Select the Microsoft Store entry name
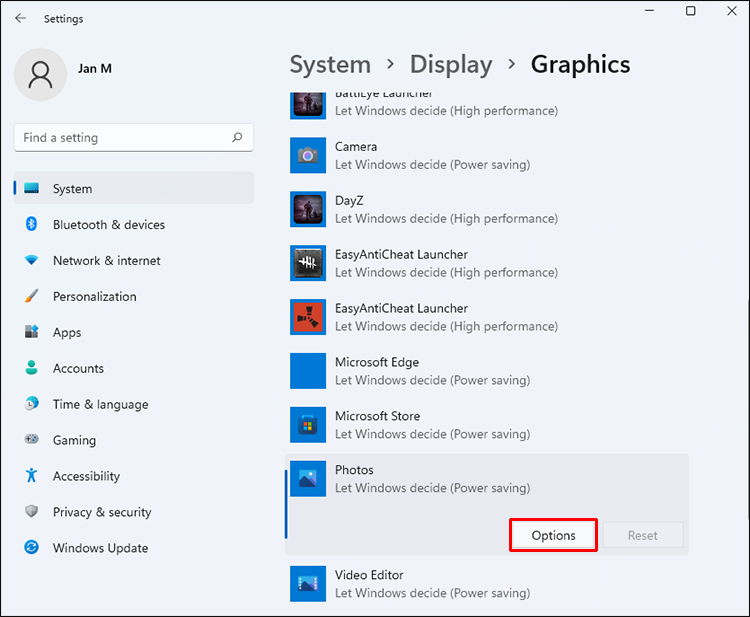The image size is (750, 617). coord(377,416)
